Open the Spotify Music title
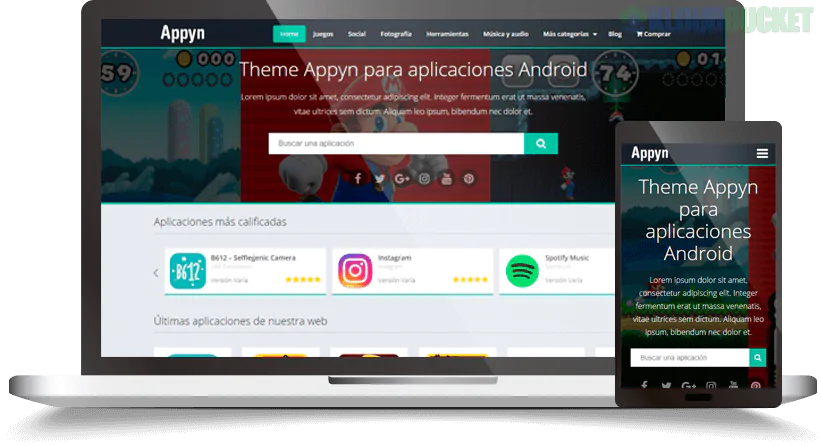 tap(567, 258)
